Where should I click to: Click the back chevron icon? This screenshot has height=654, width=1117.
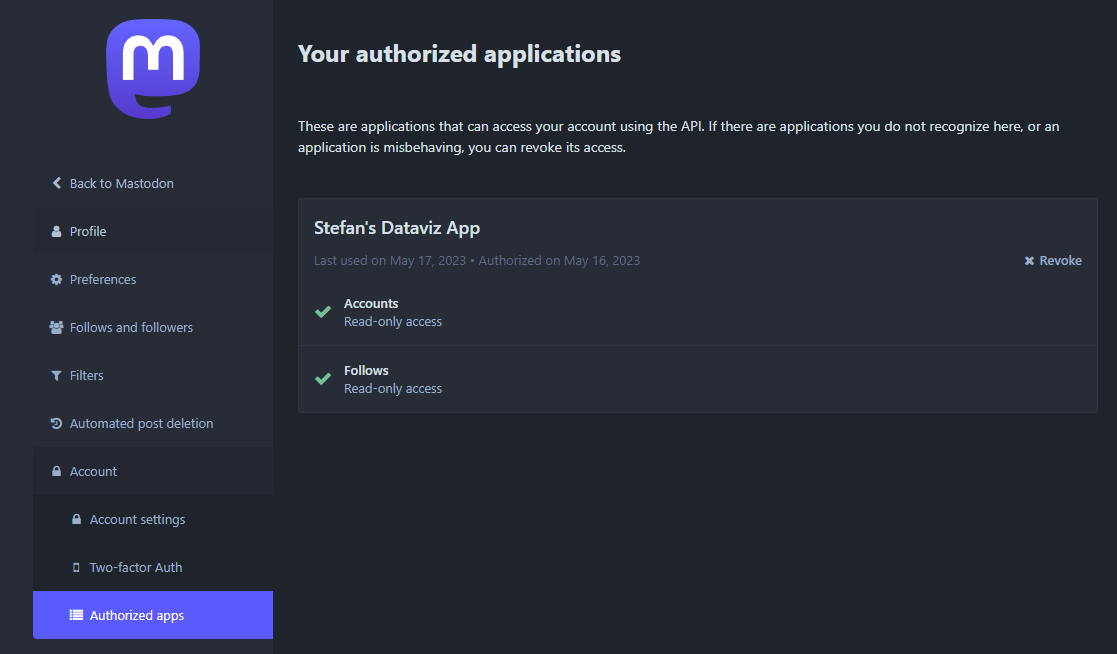pyautogui.click(x=56, y=183)
